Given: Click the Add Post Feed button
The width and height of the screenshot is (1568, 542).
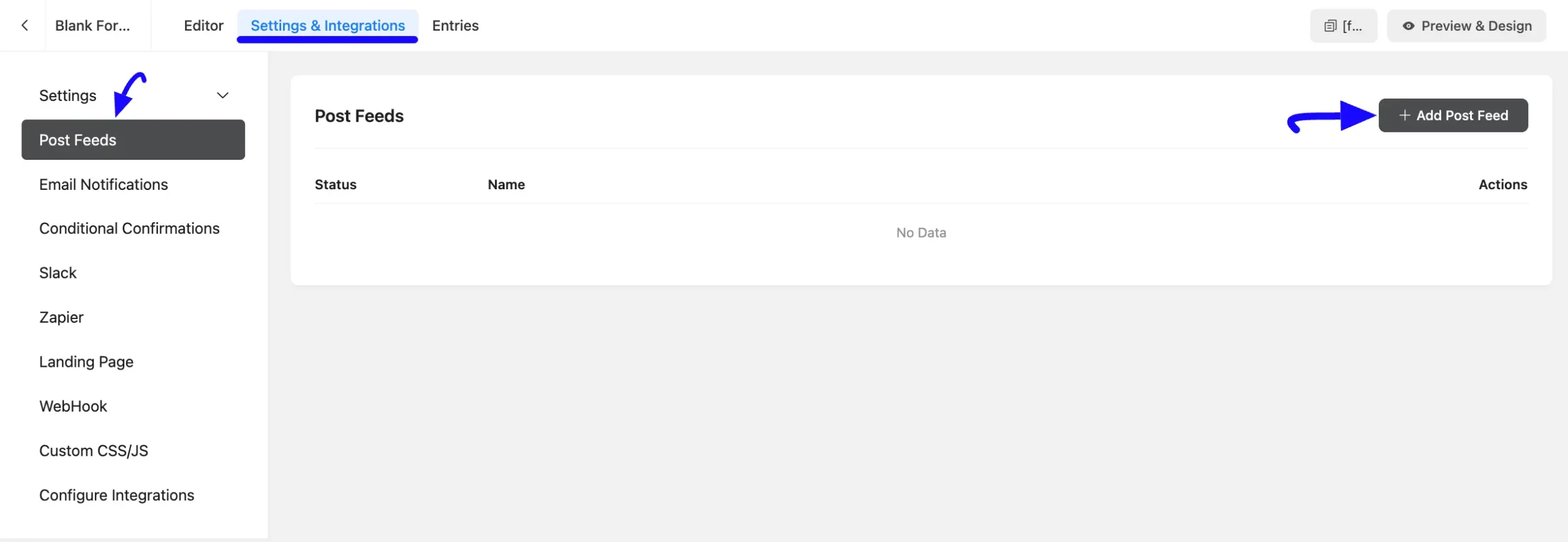Looking at the screenshot, I should coord(1453,115).
